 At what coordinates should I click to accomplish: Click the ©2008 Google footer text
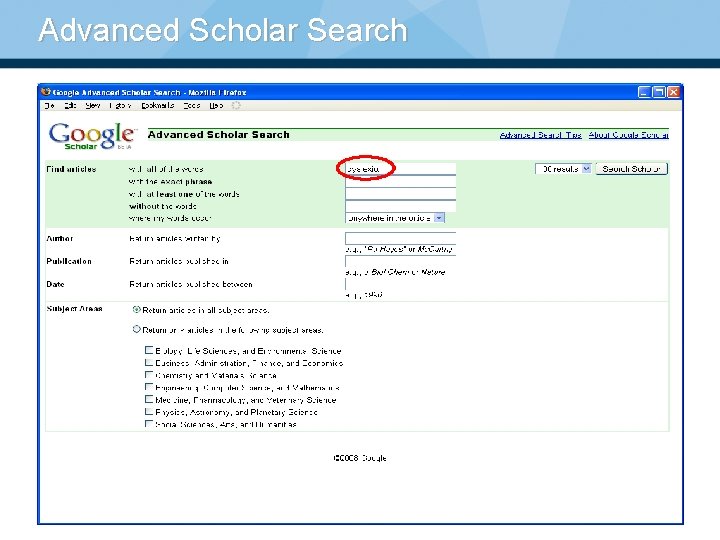tap(360, 458)
